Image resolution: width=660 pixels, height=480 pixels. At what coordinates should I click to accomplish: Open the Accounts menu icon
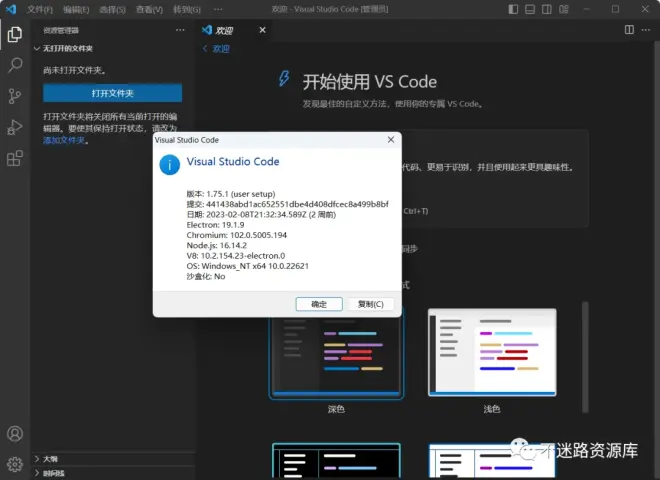pos(15,433)
